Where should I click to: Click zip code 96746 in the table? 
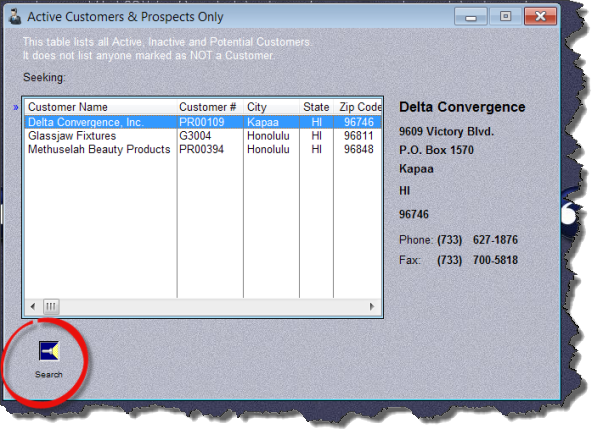pyautogui.click(x=358, y=122)
